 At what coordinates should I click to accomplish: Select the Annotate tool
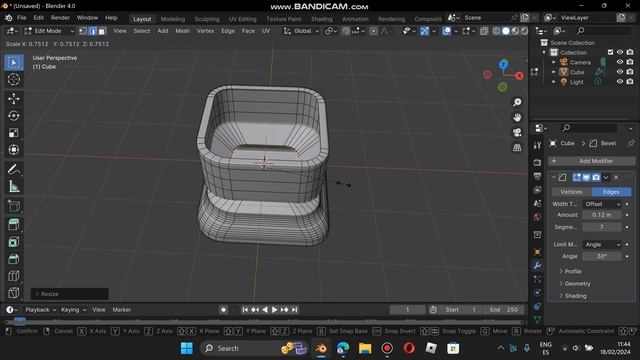pyautogui.click(x=13, y=169)
